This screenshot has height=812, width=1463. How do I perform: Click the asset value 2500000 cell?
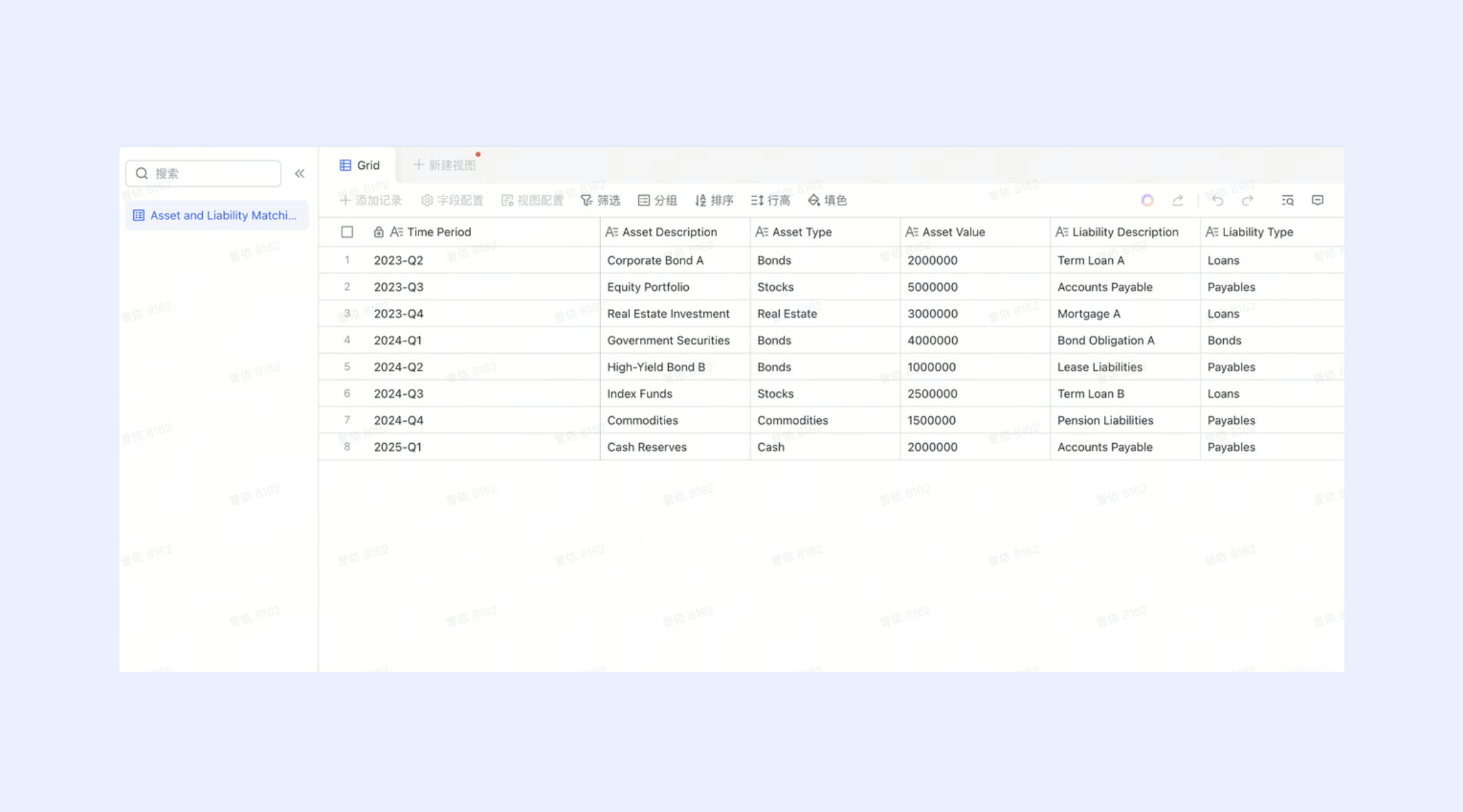pos(975,394)
